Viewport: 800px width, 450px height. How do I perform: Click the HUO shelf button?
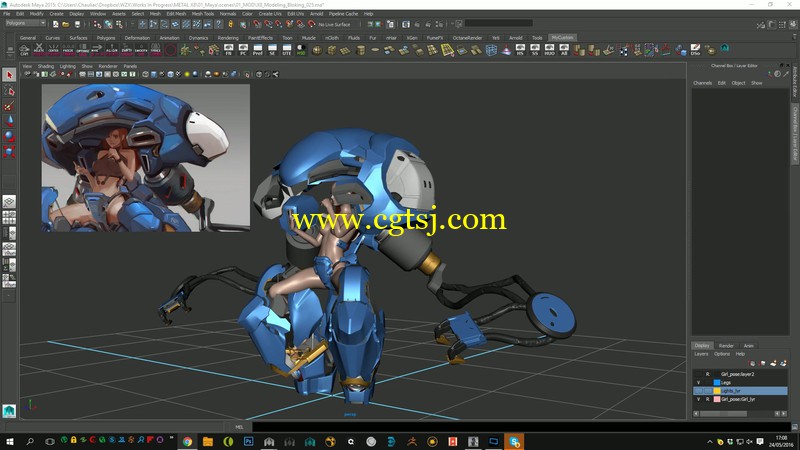click(549, 49)
